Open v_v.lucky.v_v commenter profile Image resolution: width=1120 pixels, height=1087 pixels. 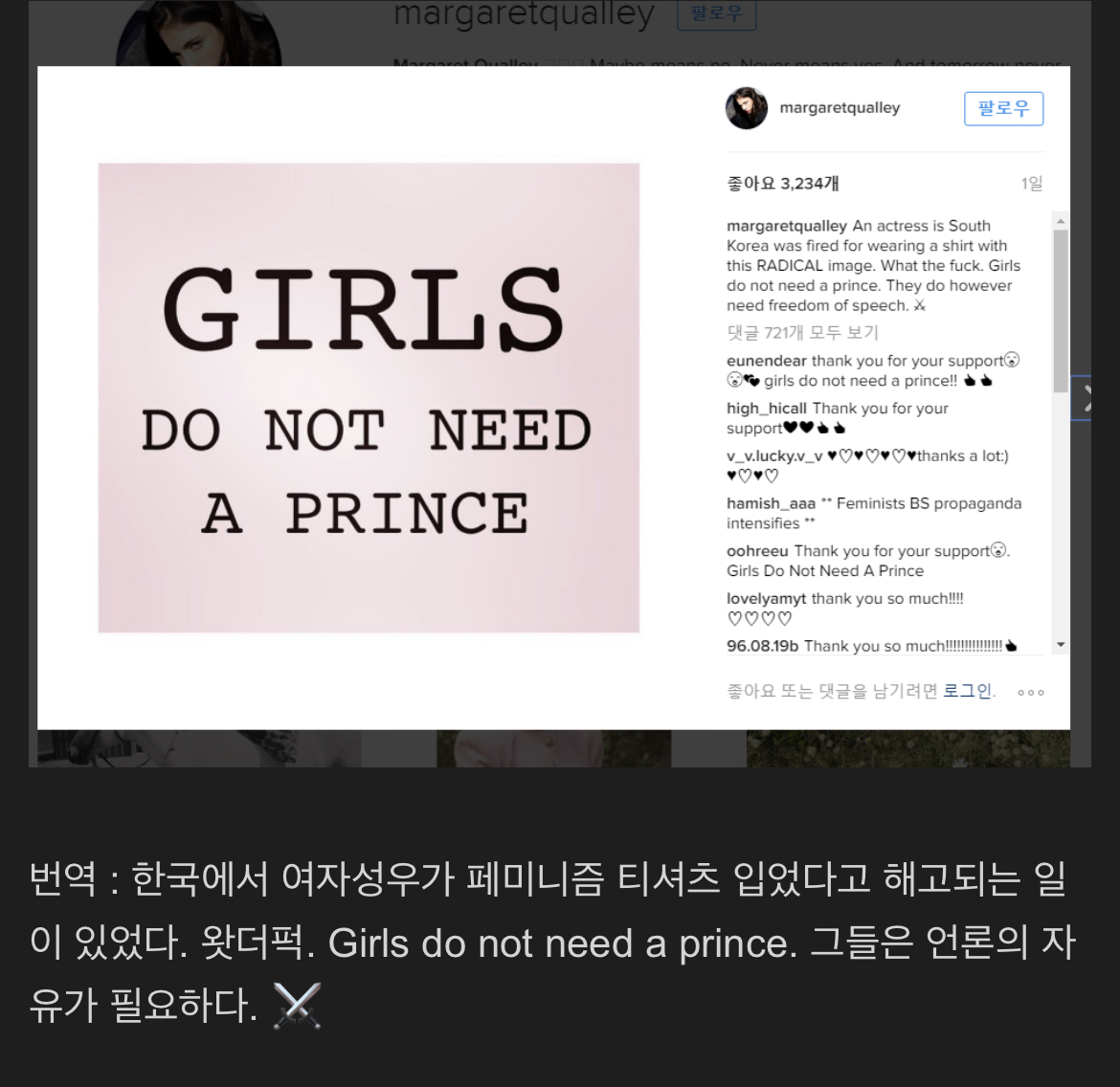[x=774, y=455]
